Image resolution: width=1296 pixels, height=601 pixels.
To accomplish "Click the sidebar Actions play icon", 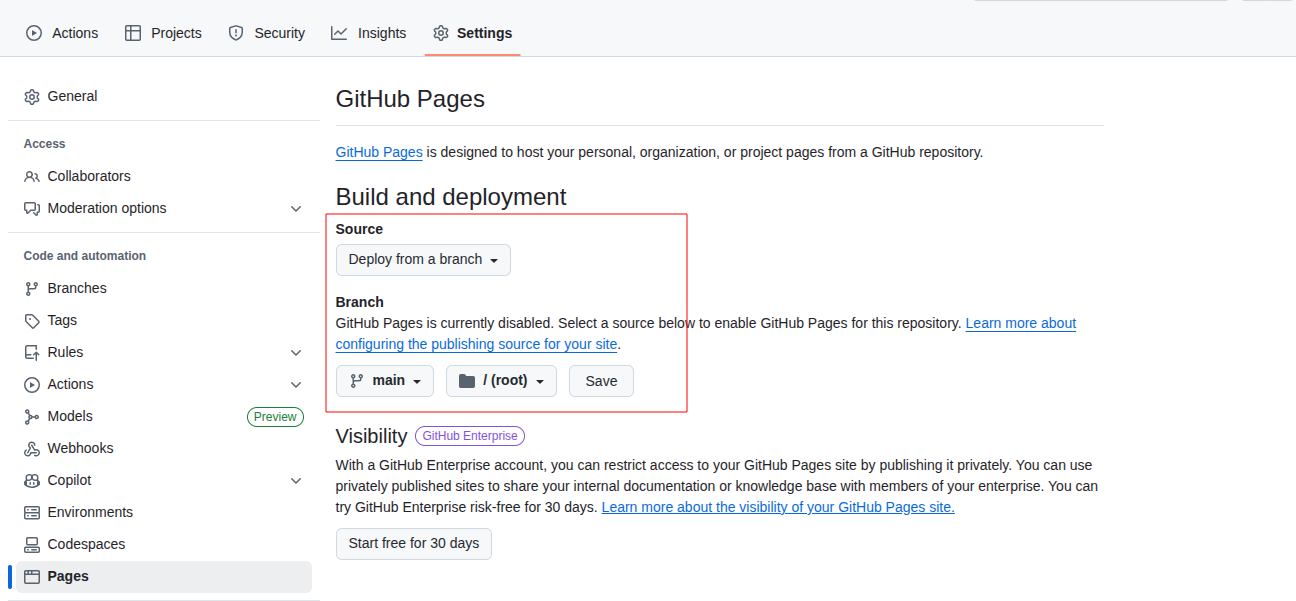I will 32,385.
